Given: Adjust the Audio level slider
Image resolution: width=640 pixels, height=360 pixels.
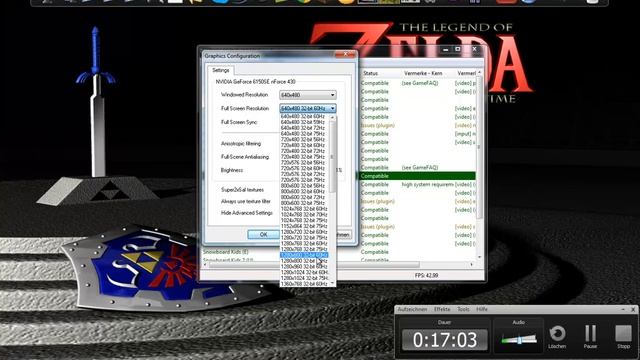Looking at the screenshot, I should [519, 340].
